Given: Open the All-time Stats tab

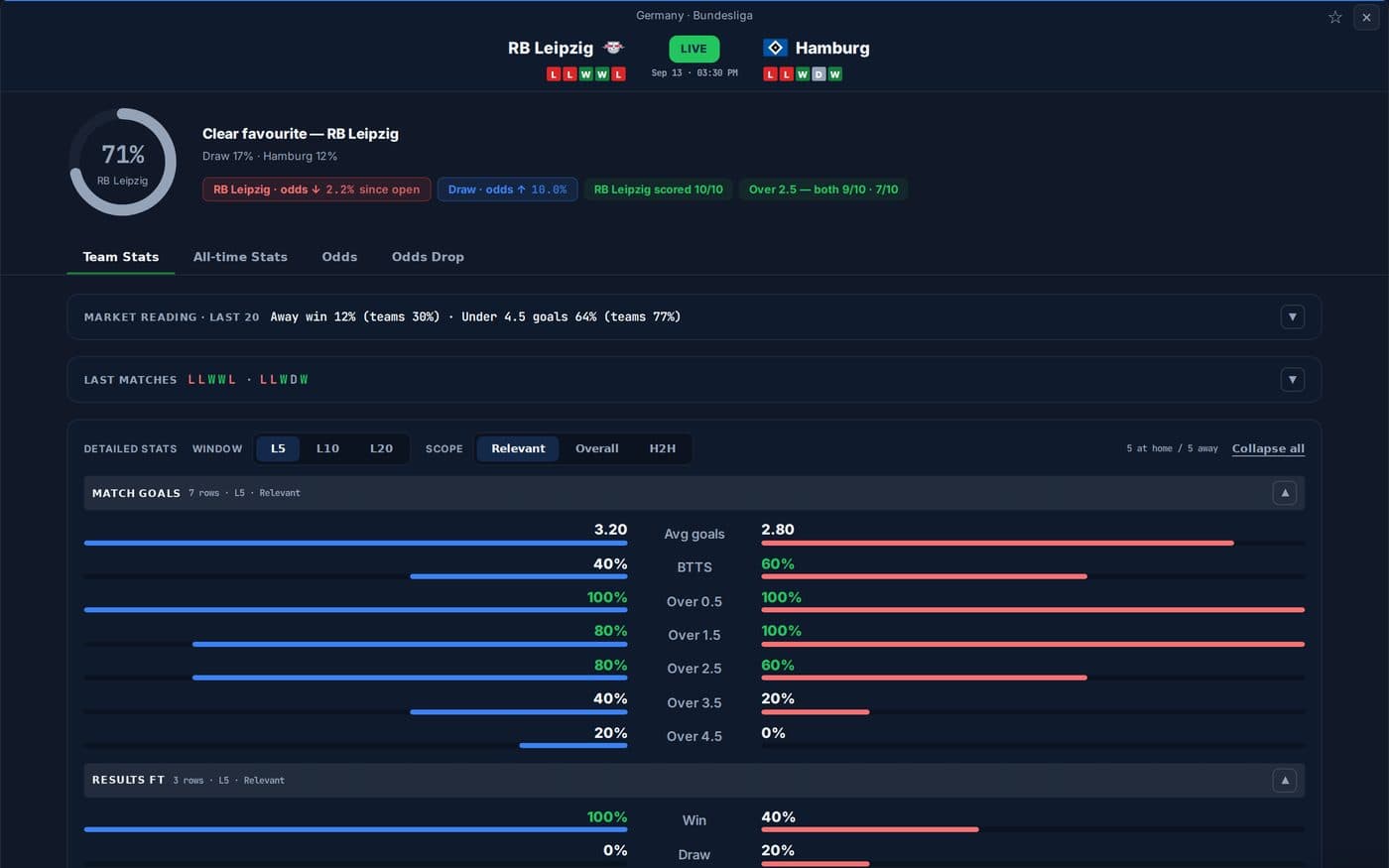Looking at the screenshot, I should pos(240,257).
